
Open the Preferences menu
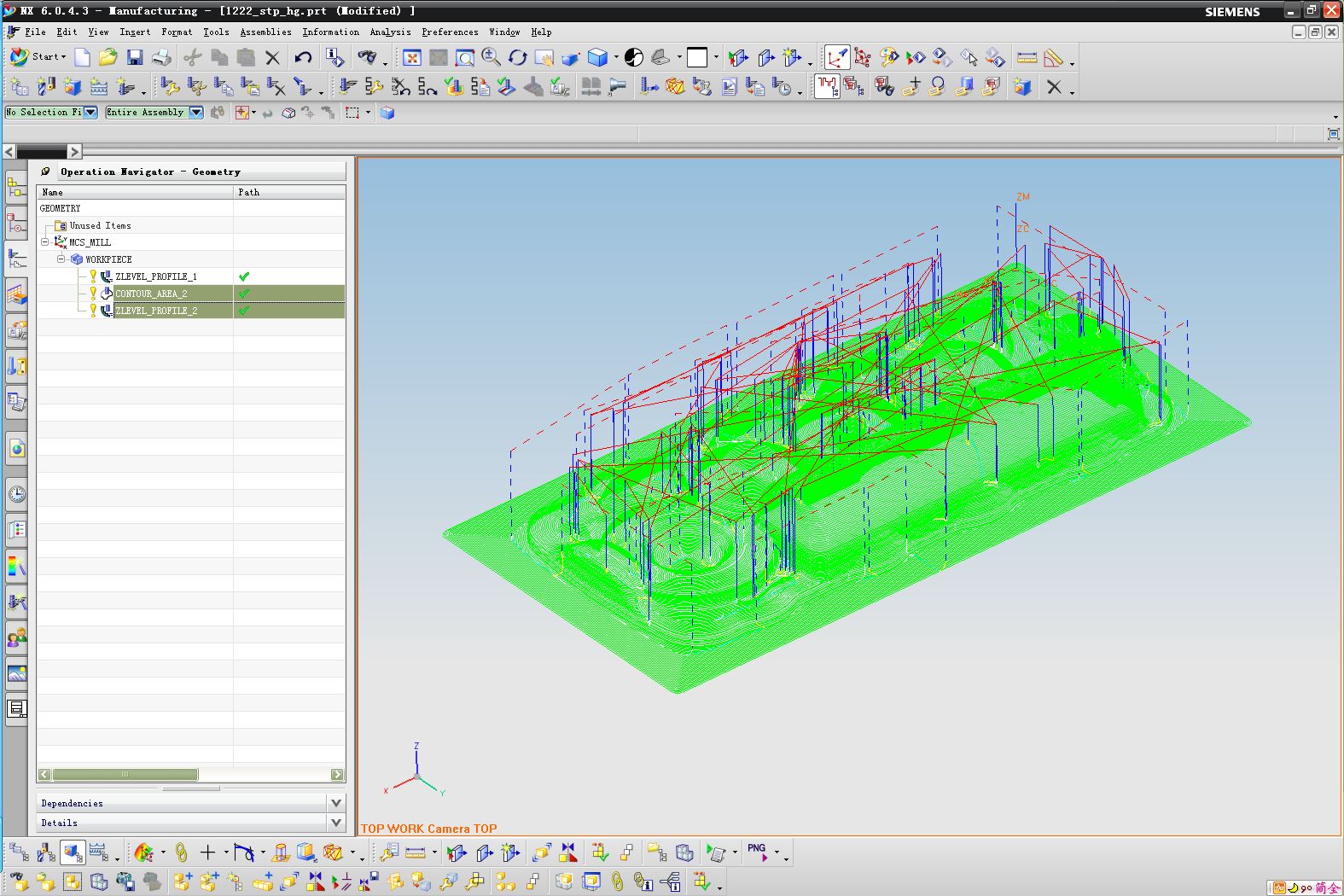[450, 32]
